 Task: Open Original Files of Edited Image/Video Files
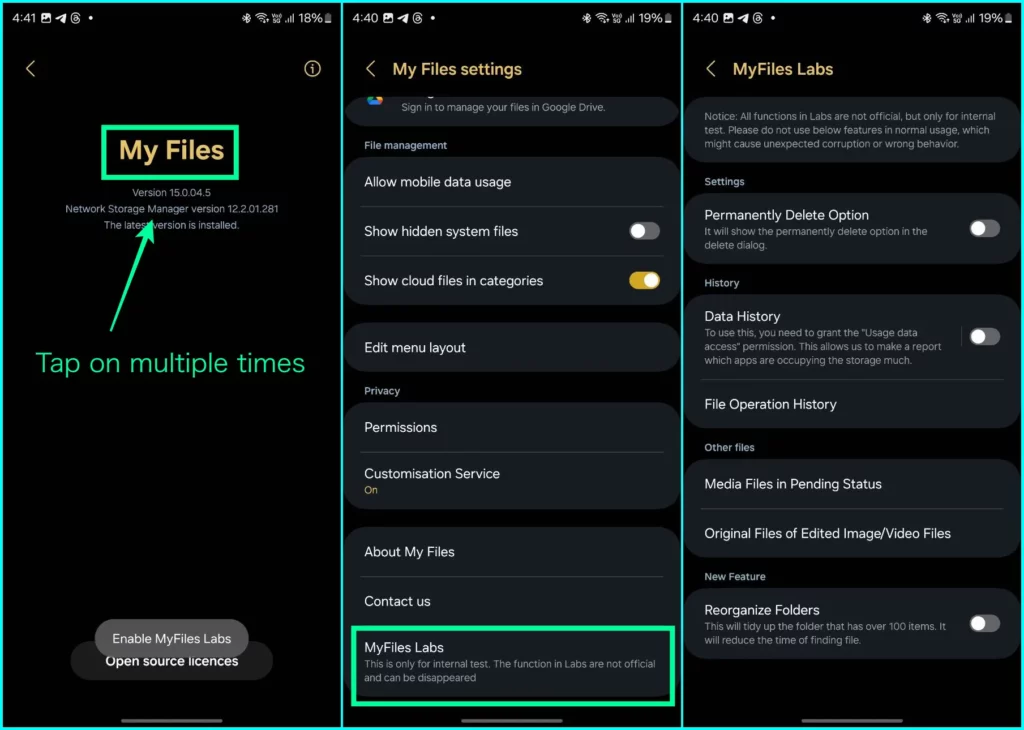click(852, 533)
